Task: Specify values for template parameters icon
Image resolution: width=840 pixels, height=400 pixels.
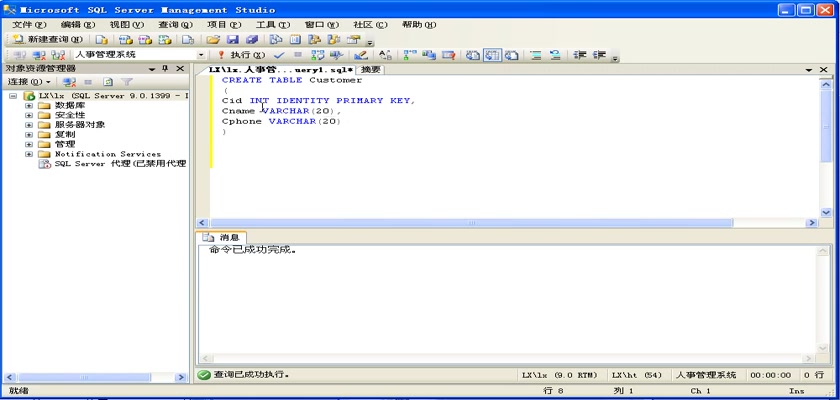Action: (385, 55)
